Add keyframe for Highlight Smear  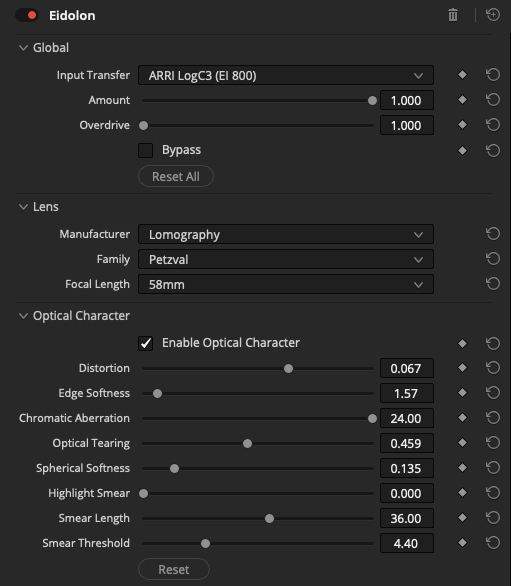[462, 493]
